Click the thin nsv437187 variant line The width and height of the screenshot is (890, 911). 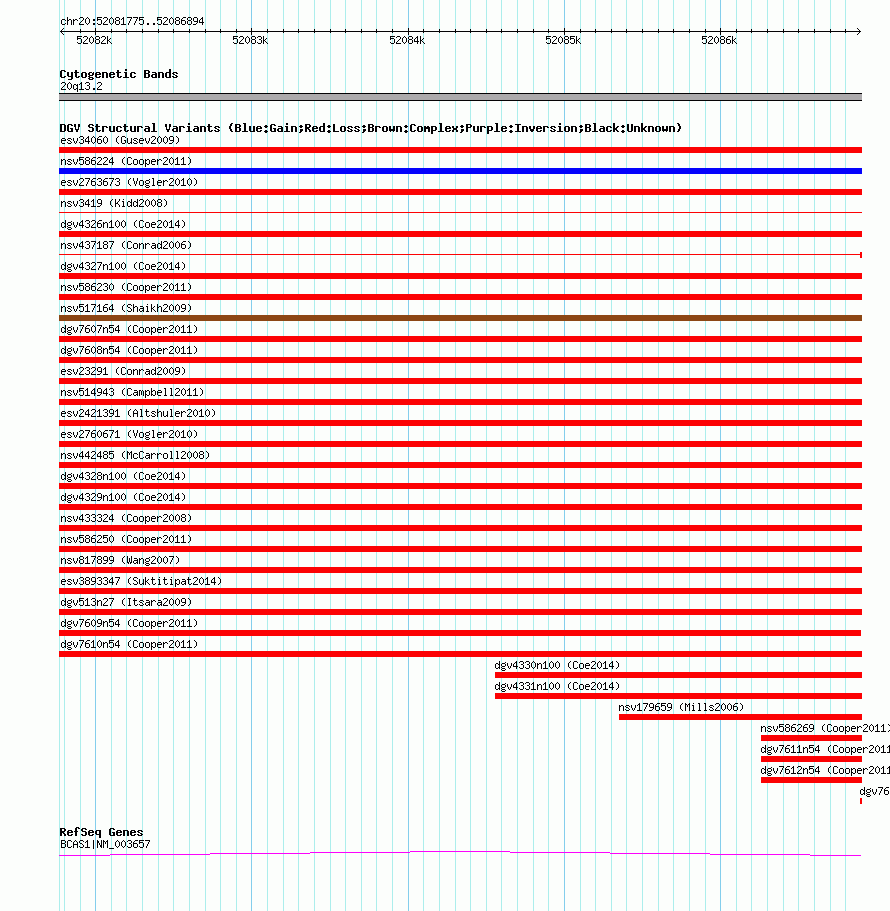click(460, 254)
